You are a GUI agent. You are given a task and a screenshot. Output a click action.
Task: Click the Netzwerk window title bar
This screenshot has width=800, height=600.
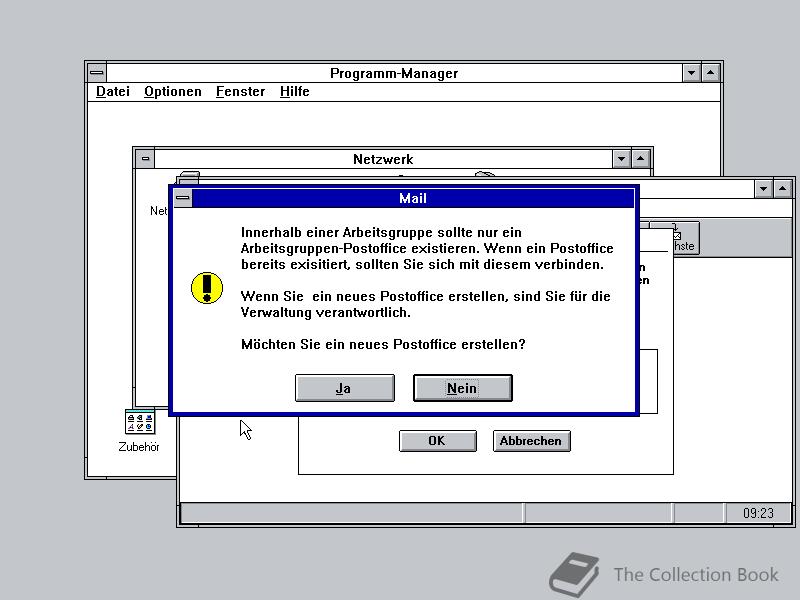click(x=383, y=159)
